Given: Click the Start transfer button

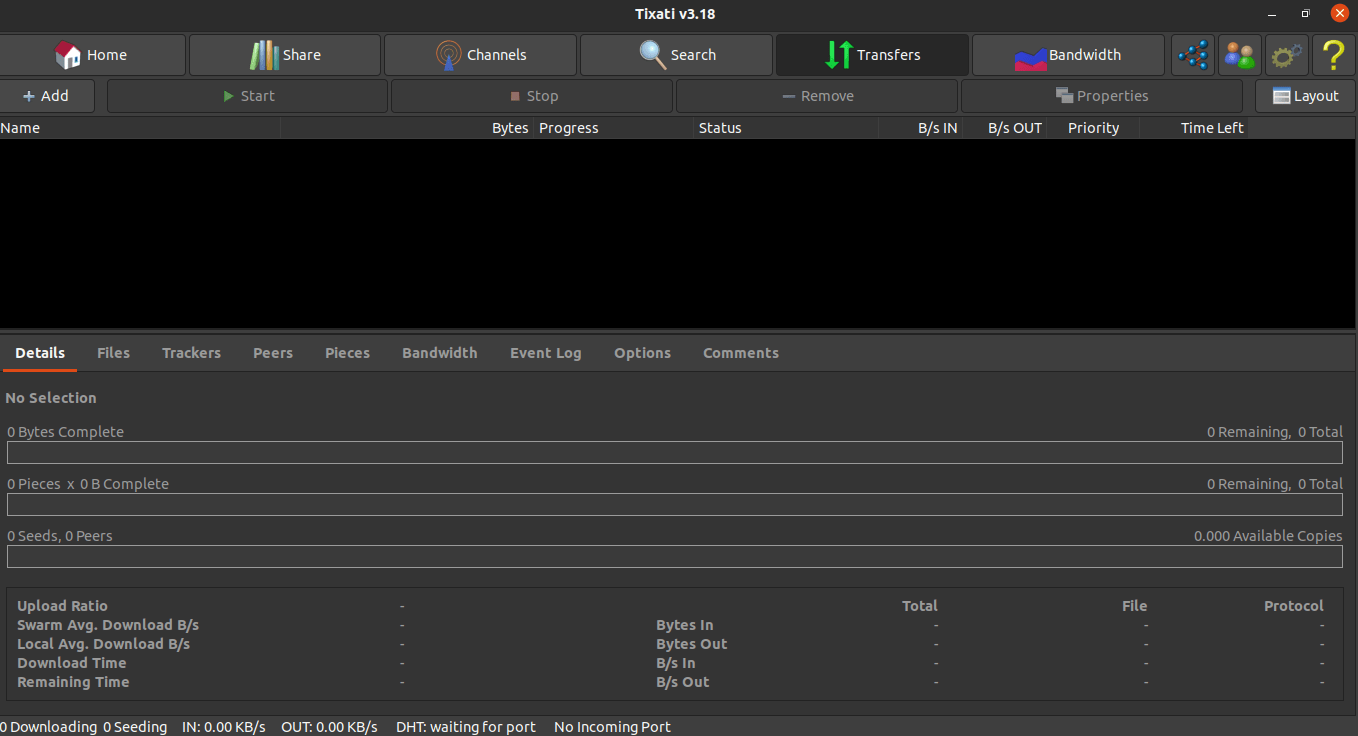Looking at the screenshot, I should 247,96.
